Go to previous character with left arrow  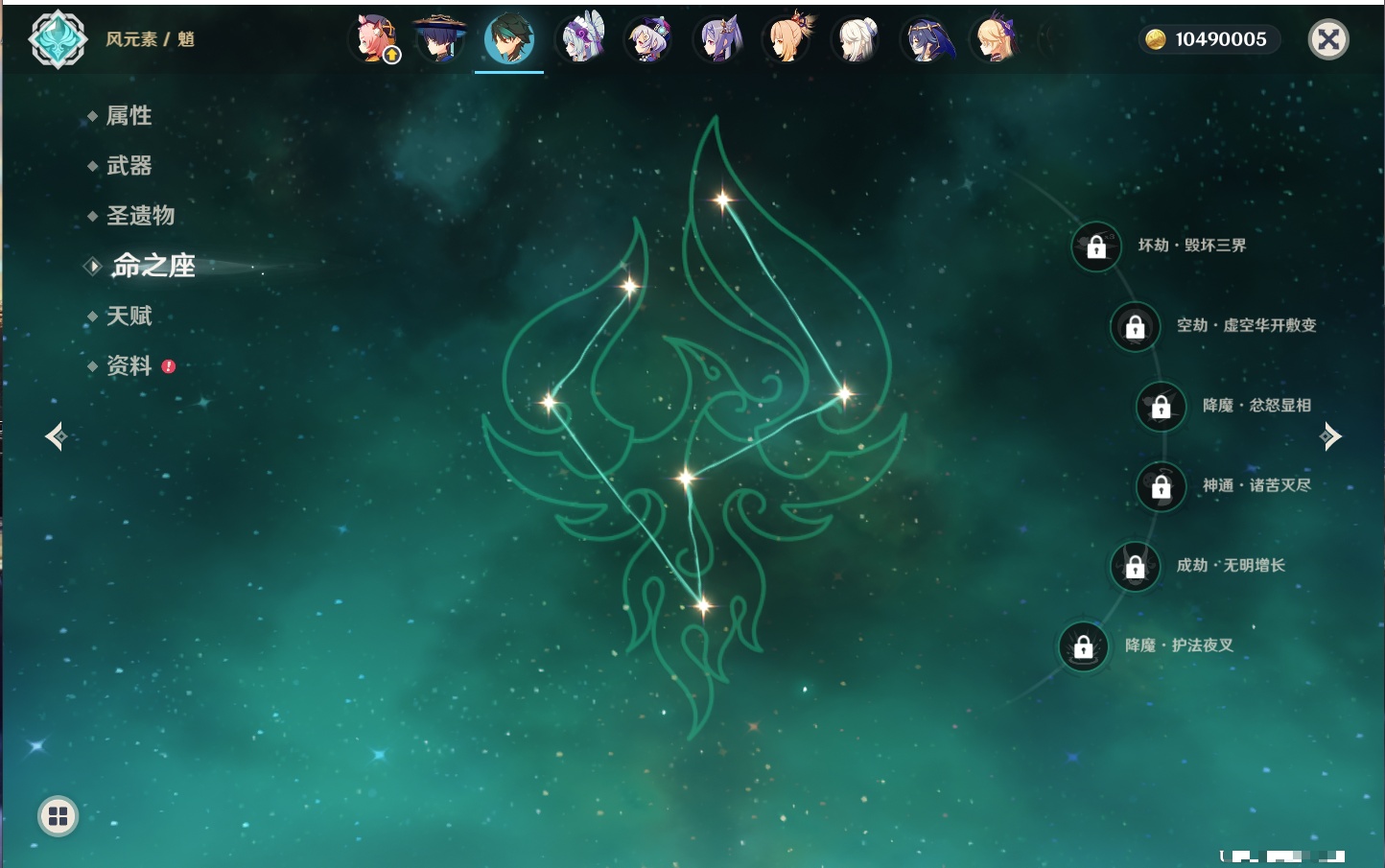point(56,437)
